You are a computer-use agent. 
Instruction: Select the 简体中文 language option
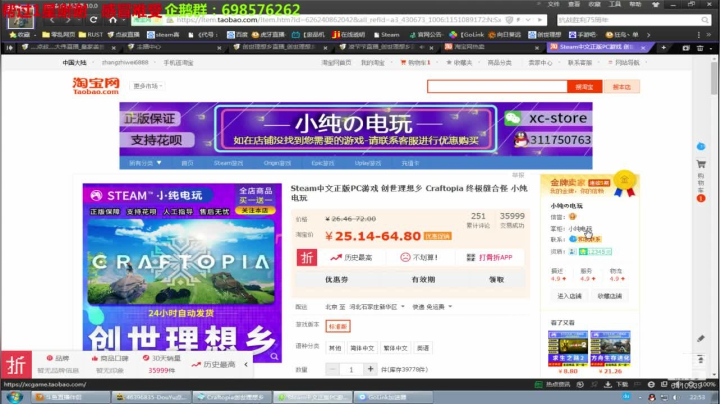point(362,348)
